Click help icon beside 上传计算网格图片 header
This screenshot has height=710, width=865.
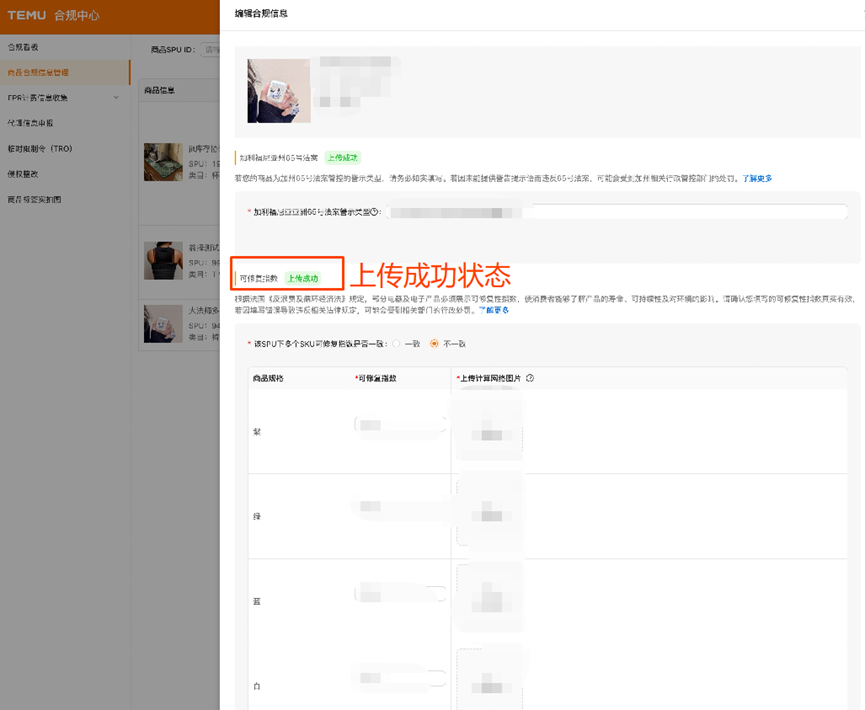[530, 379]
